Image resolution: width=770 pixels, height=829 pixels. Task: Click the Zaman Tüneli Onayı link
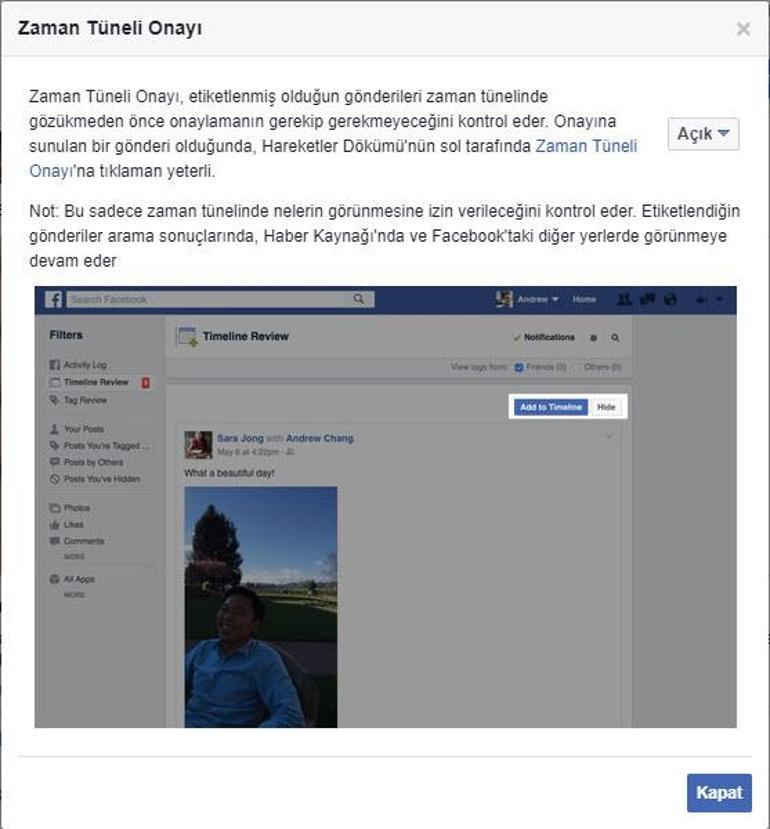point(333,159)
